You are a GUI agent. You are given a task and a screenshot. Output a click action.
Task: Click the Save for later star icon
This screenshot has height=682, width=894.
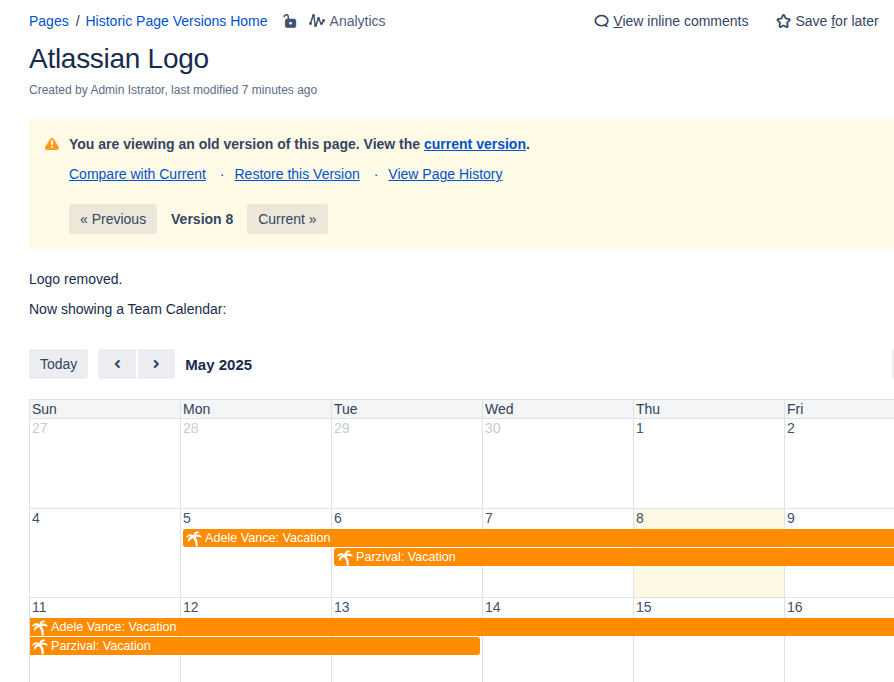pos(783,21)
